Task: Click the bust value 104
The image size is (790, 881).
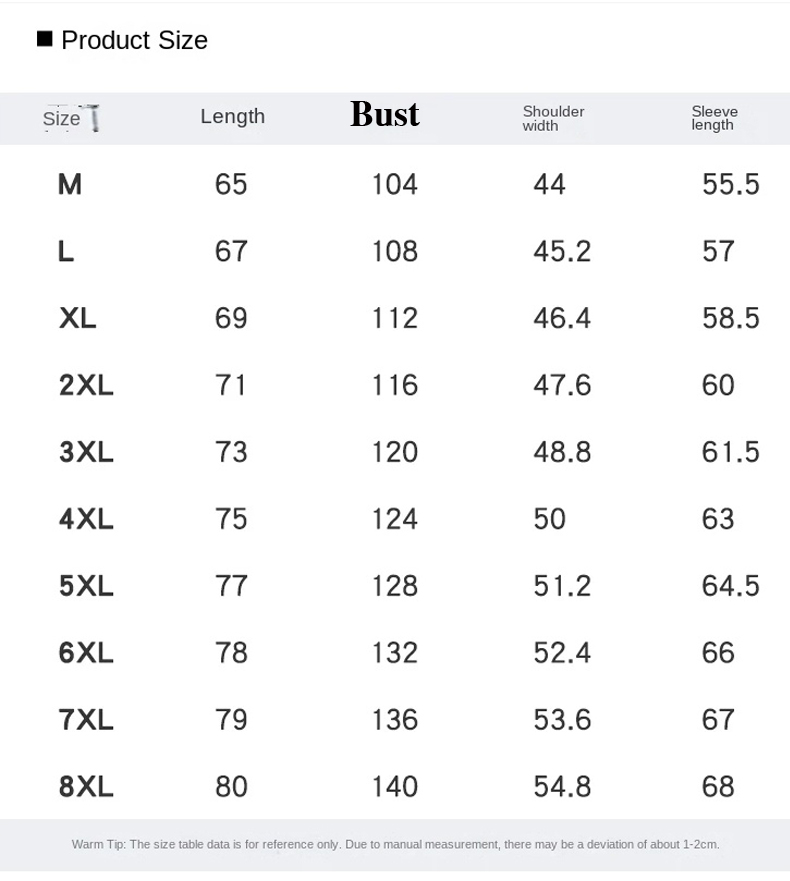Action: 394,184
